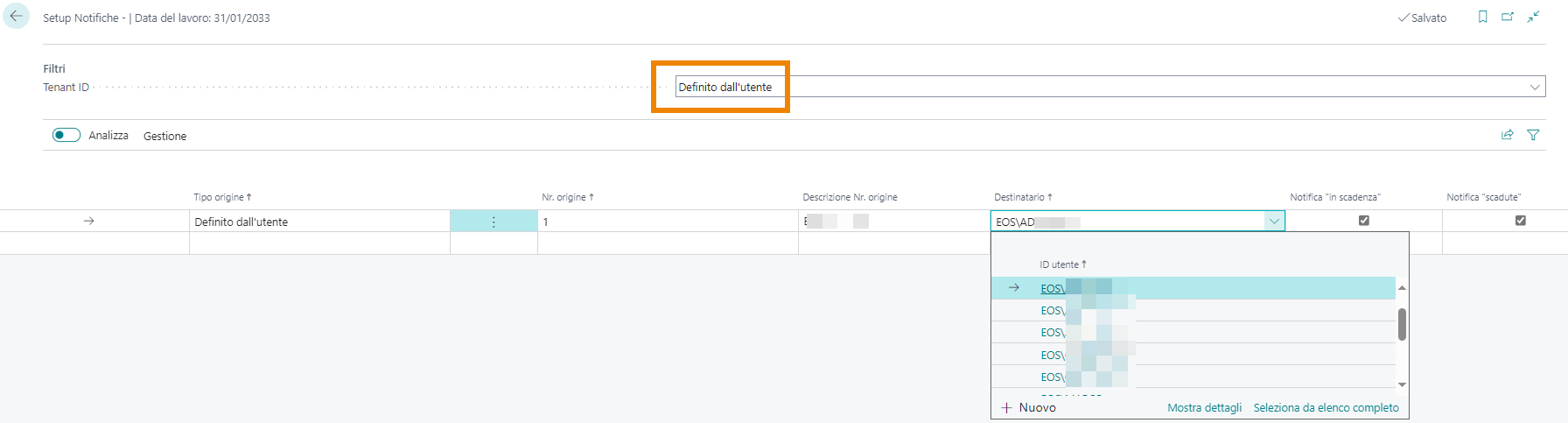Viewport: 1568px width, 423px height.
Task: Click the share icon above the table
Action: point(1507,135)
